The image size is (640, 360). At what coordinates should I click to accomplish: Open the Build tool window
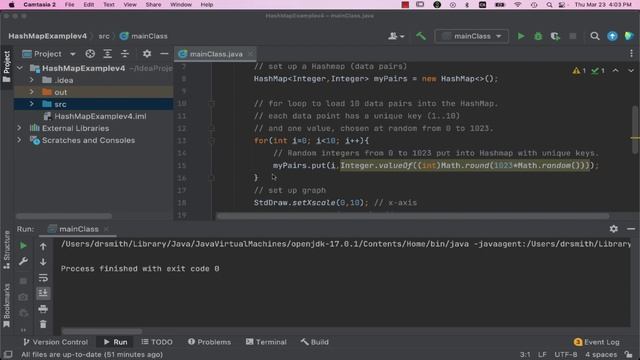coord(315,342)
